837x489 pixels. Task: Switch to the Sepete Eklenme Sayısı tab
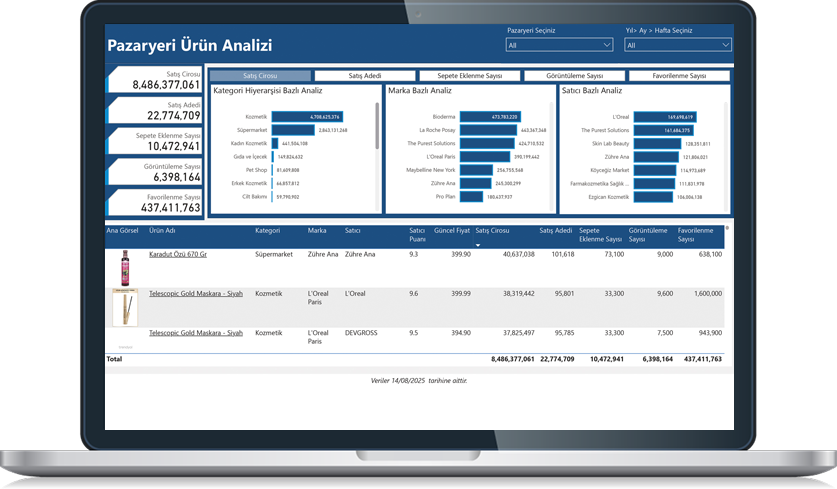tap(469, 76)
